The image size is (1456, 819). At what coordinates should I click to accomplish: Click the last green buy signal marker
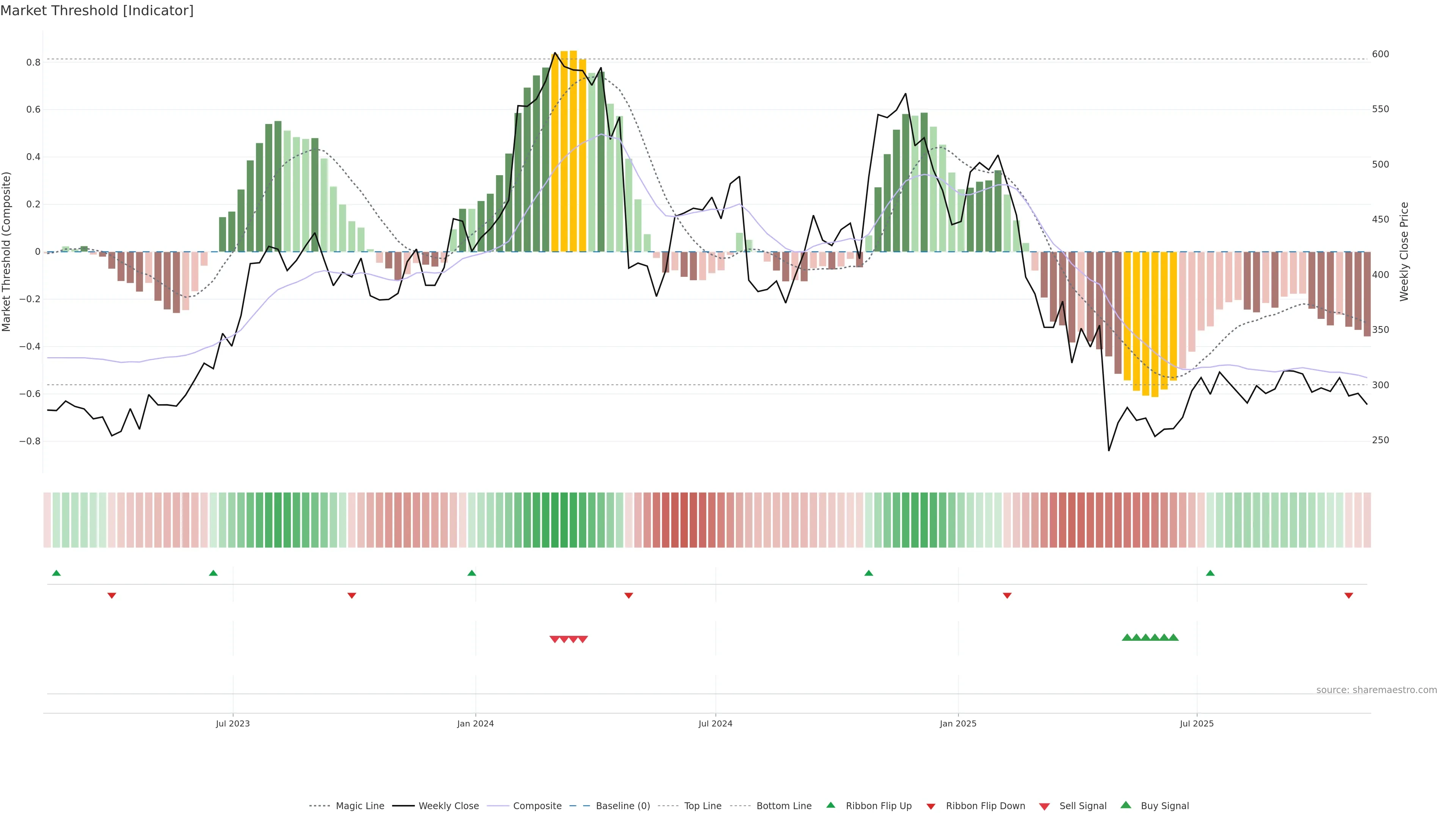coord(1174,637)
